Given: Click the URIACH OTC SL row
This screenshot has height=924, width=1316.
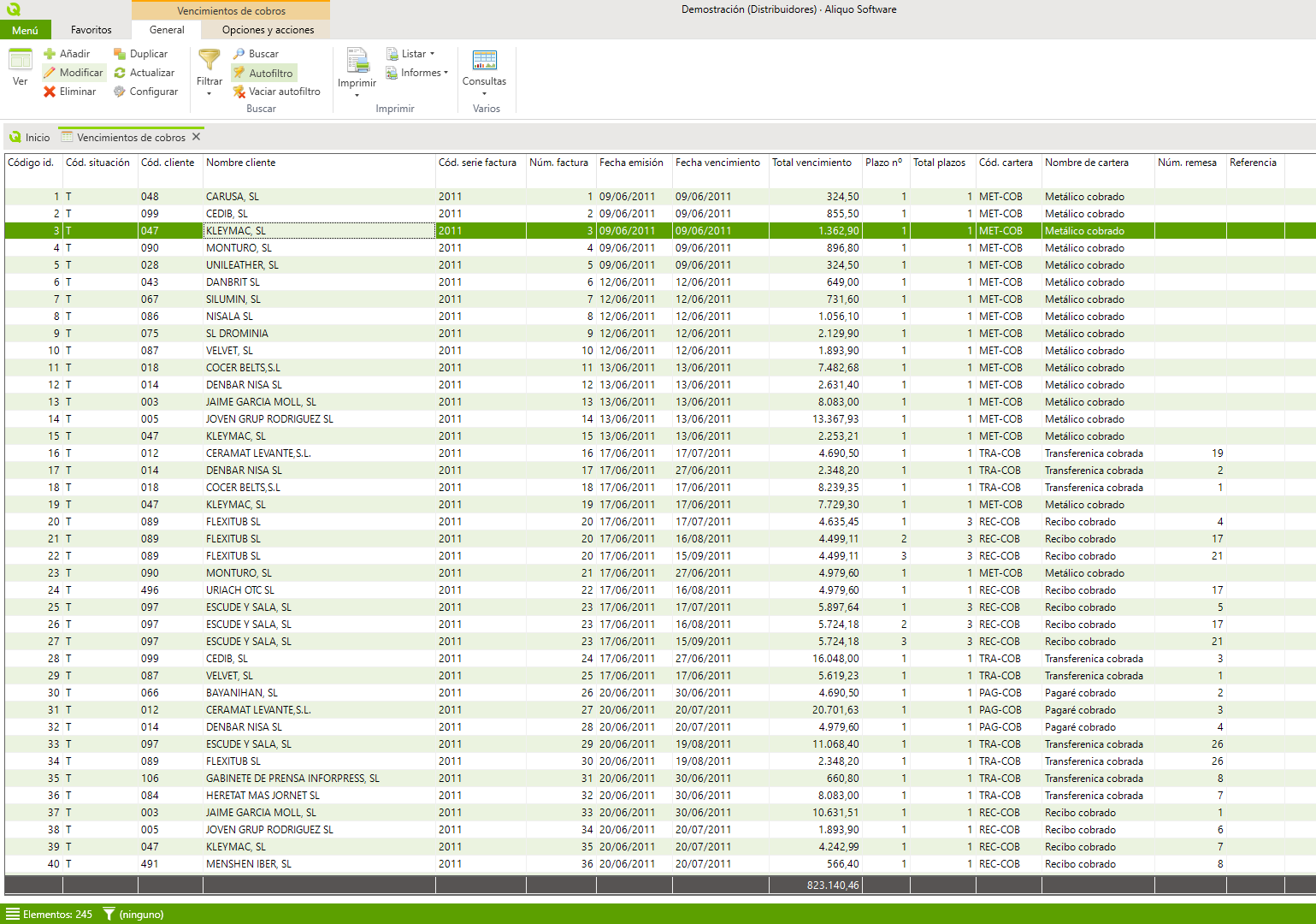Looking at the screenshot, I should (x=659, y=590).
